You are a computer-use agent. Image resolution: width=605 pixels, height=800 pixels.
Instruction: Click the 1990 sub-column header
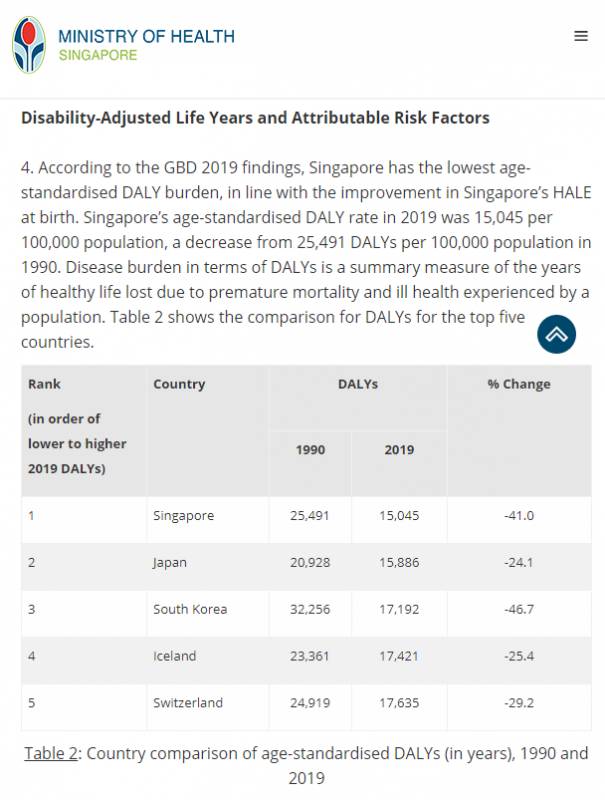(310, 450)
